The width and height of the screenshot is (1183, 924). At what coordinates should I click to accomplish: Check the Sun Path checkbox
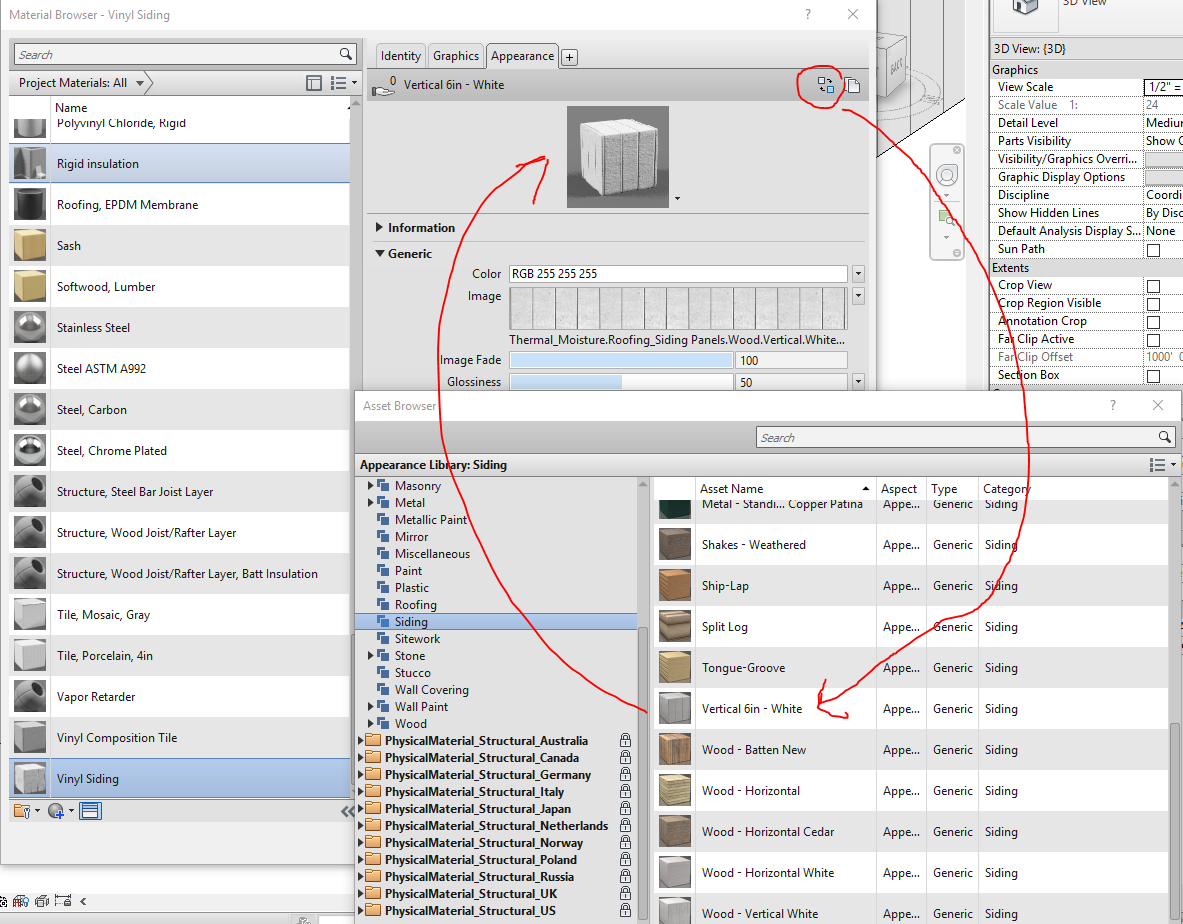[1153, 250]
